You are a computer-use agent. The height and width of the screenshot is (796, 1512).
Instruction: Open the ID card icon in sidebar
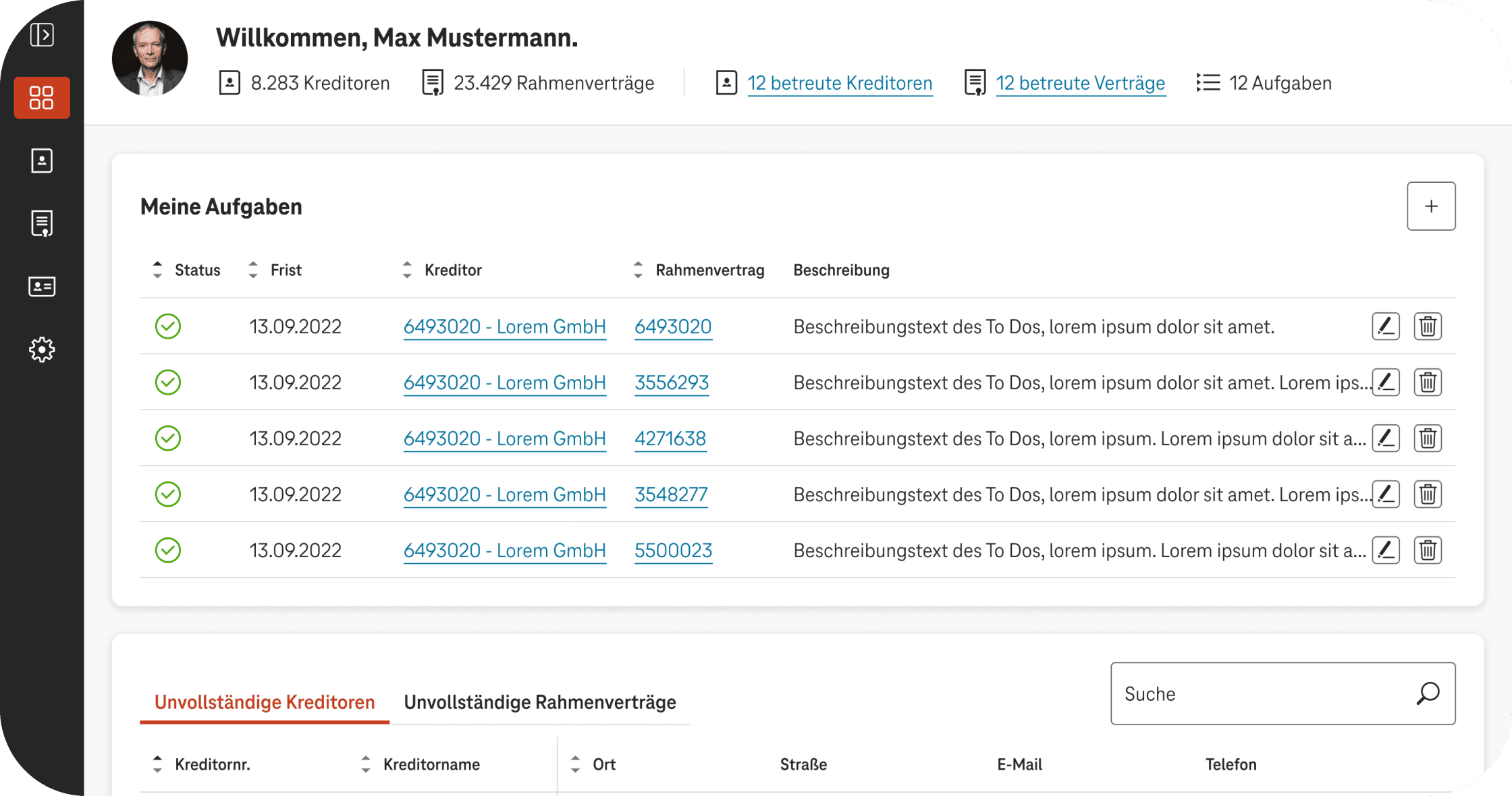(x=42, y=287)
